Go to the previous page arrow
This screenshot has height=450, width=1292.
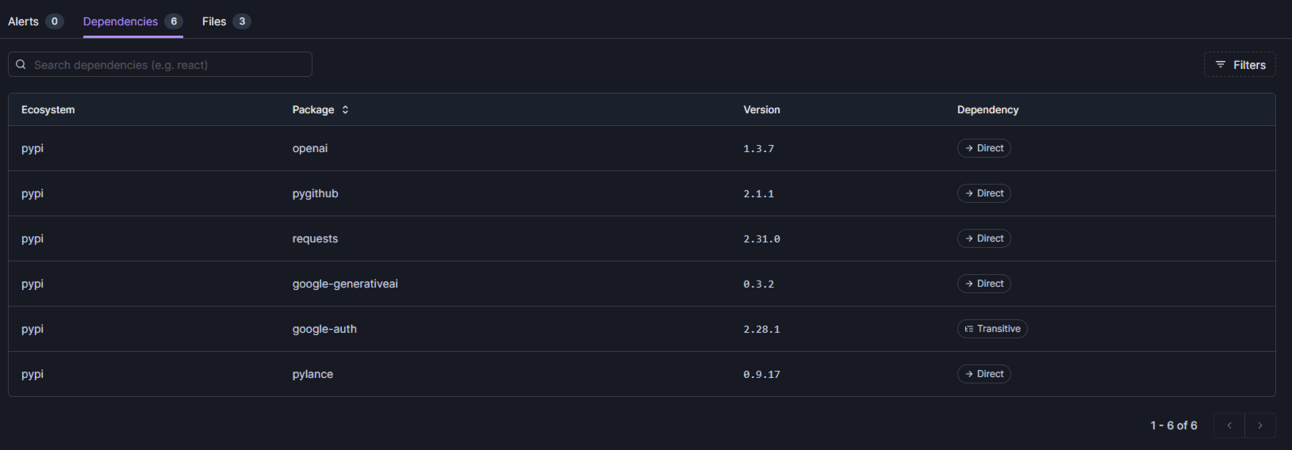click(1229, 425)
